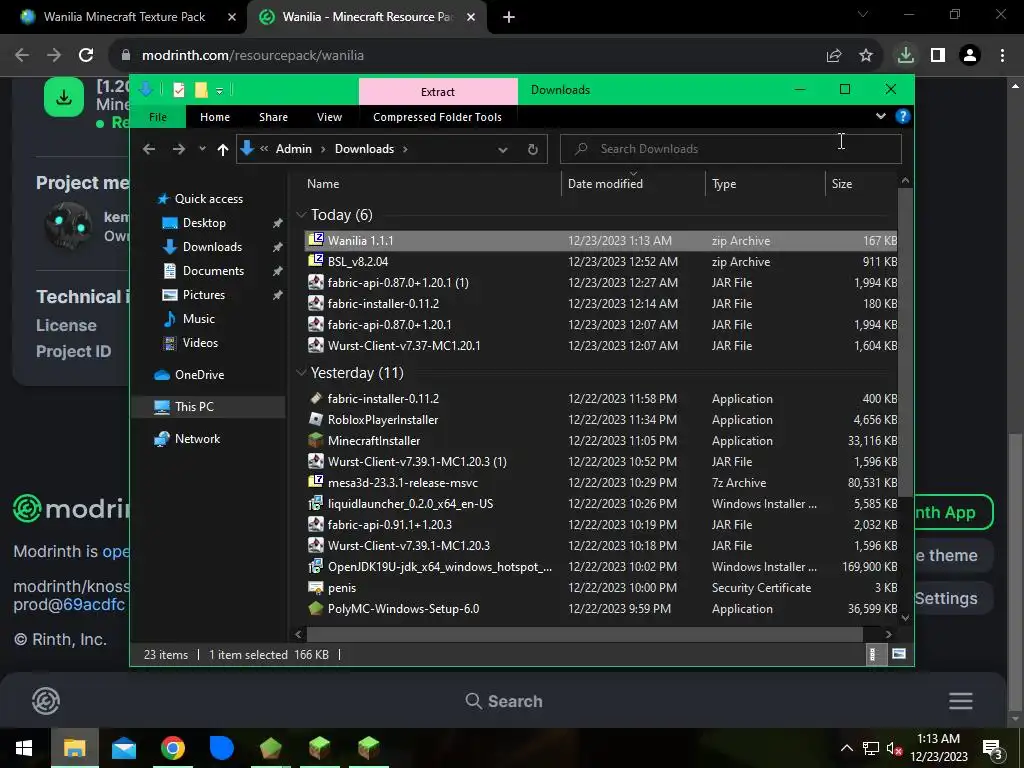Open Chrome side panel icon
The height and width of the screenshot is (768, 1024).
[x=938, y=56]
